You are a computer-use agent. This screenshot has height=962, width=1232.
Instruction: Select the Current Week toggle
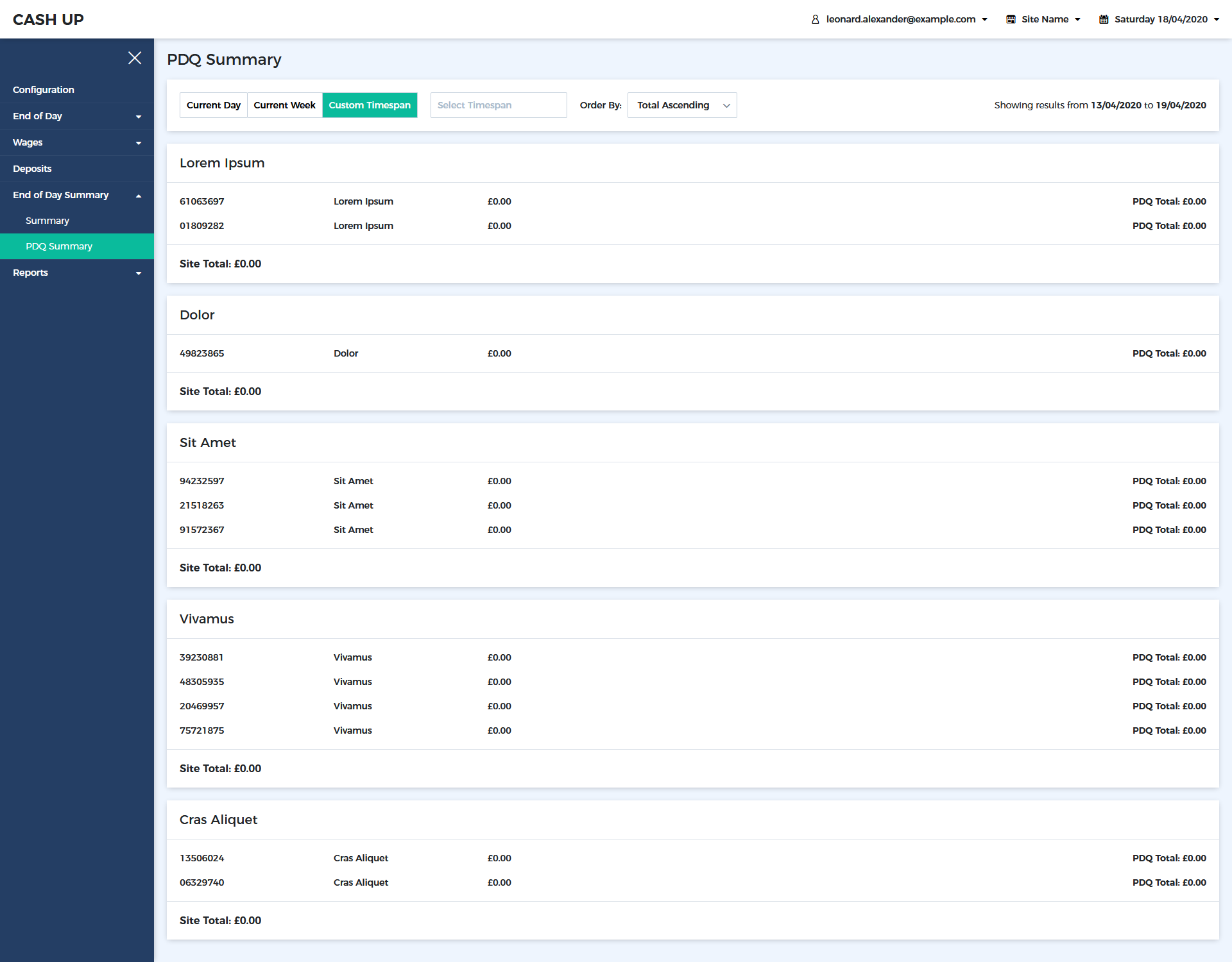pos(284,105)
